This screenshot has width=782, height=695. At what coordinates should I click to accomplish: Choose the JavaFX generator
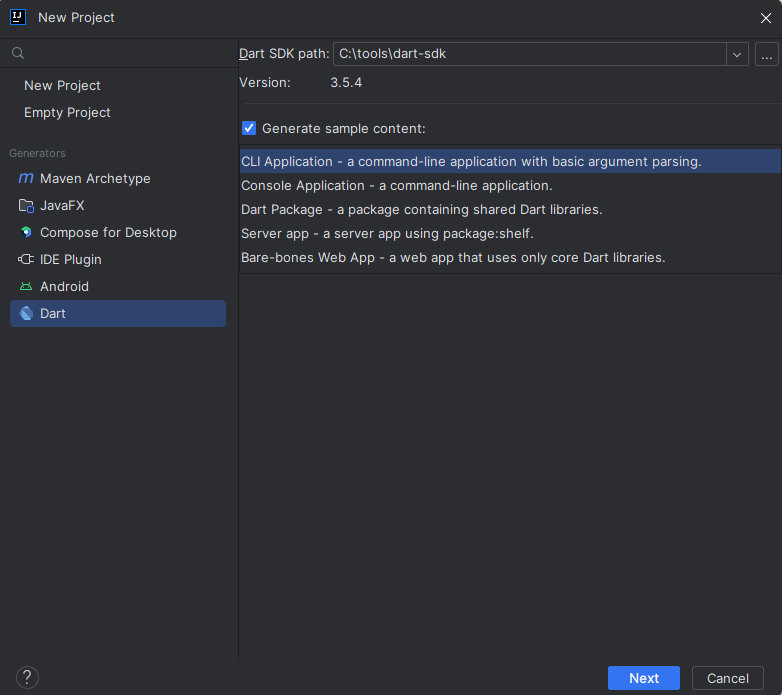[x=118, y=205]
